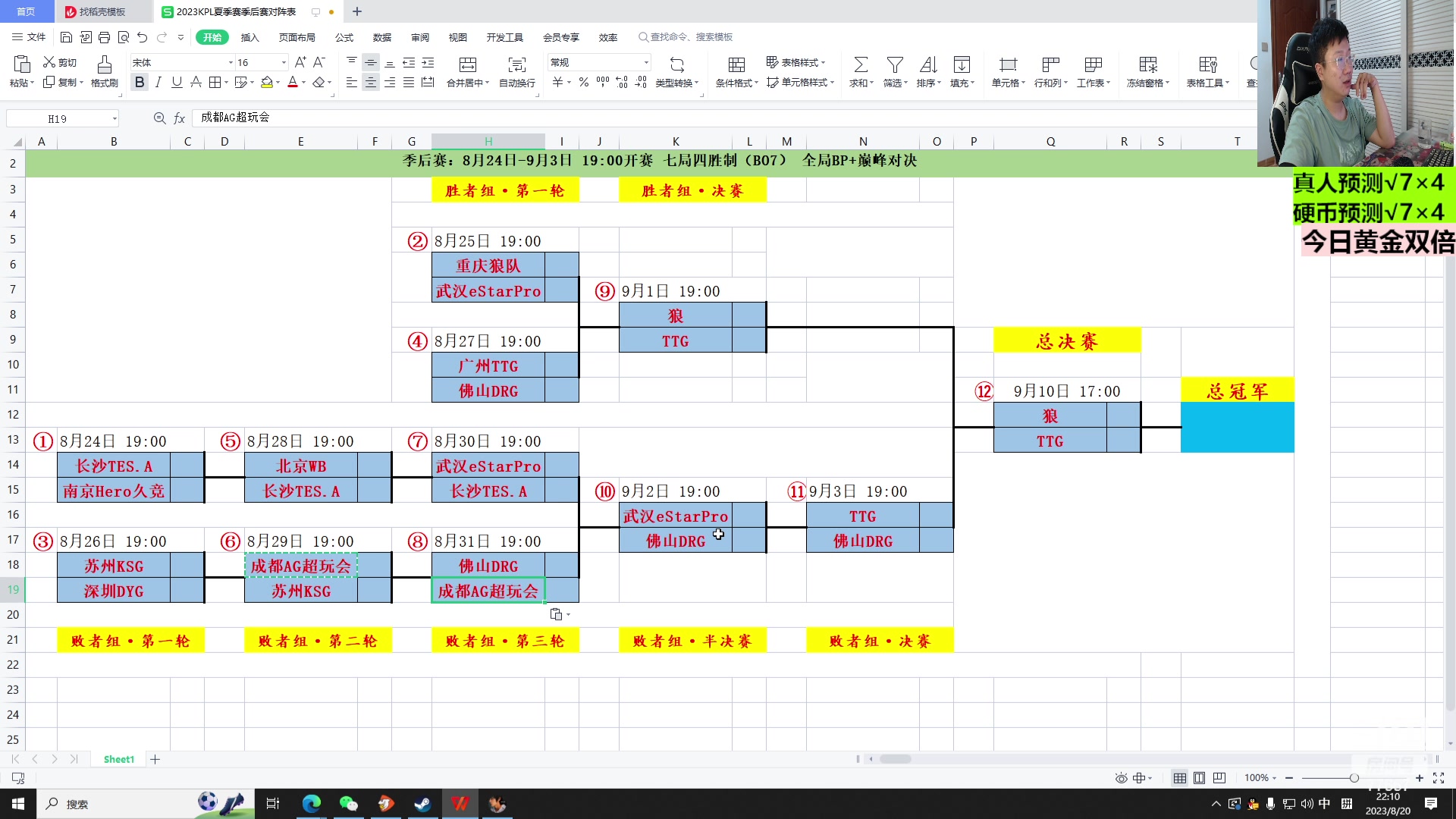This screenshot has height=819, width=1456.
Task: Toggle horizontal center alignment
Action: point(370,82)
